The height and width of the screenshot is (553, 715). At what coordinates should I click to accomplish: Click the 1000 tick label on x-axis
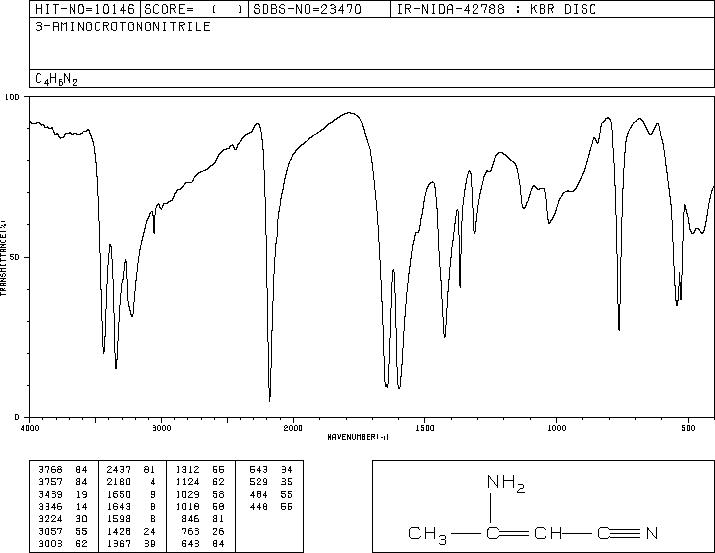coord(556,428)
